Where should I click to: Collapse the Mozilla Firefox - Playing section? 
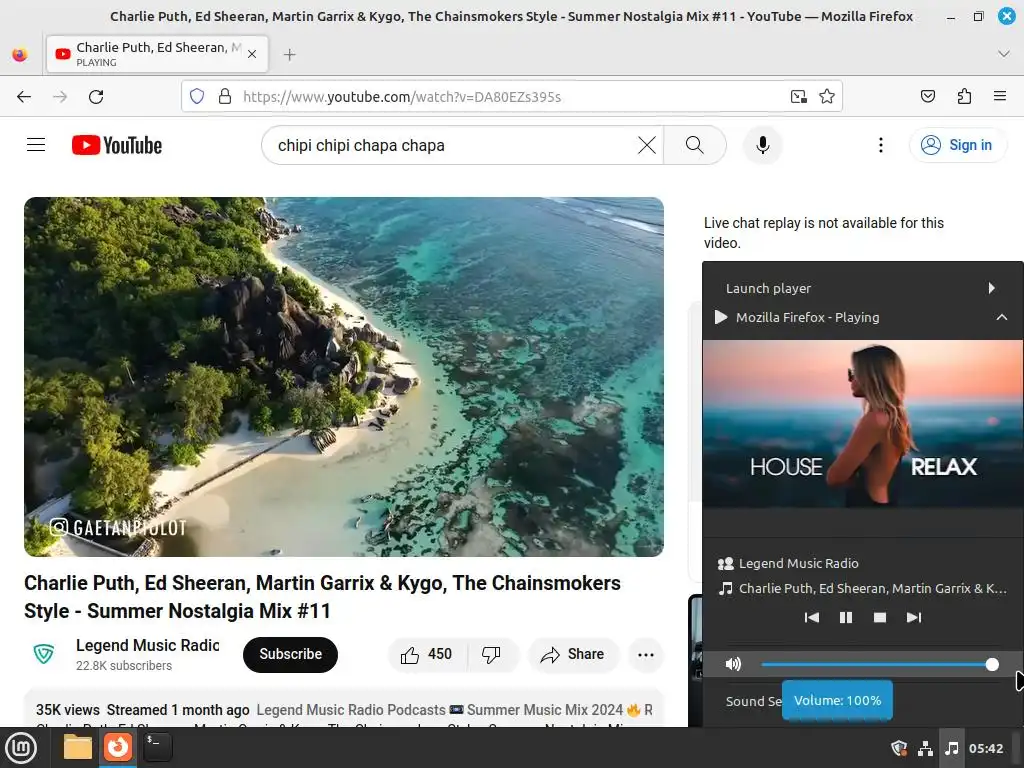click(862, 317)
